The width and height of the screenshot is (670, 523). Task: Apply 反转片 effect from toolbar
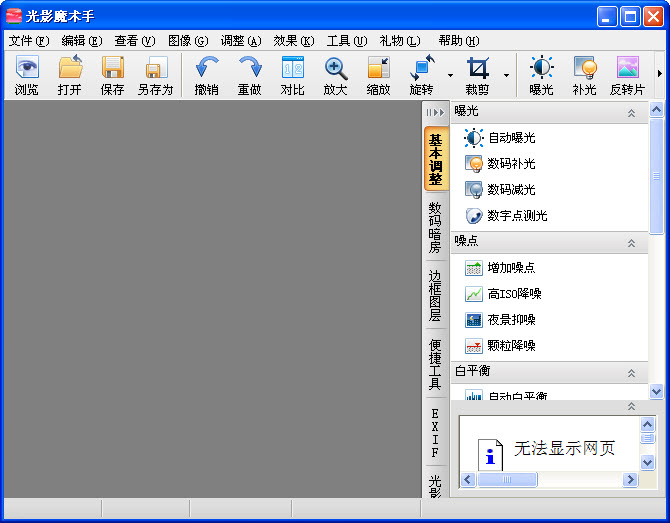pos(627,69)
